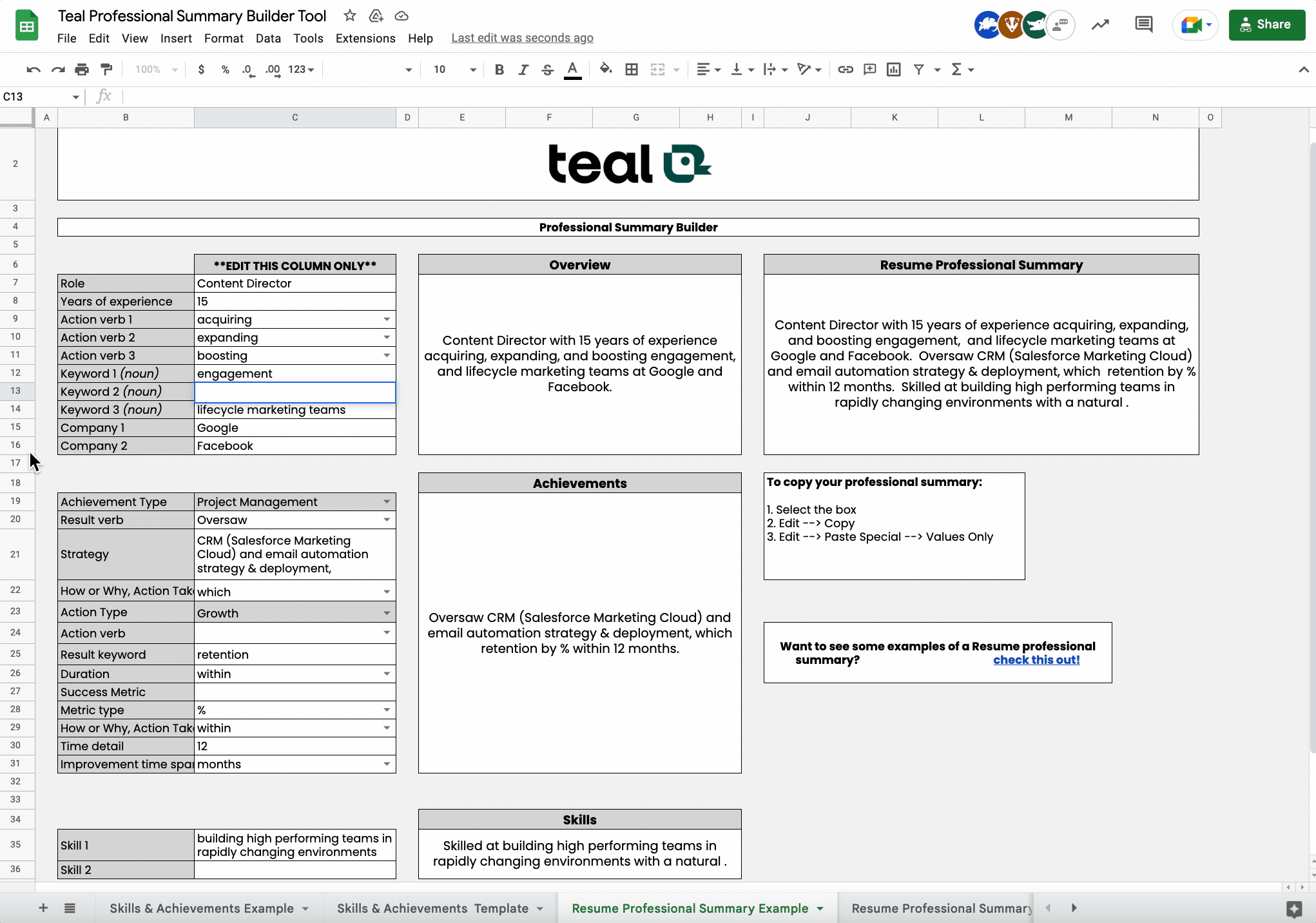Open 'Last edit was seconds ago' link
Image resolution: width=1316 pixels, height=923 pixels.
[522, 39]
